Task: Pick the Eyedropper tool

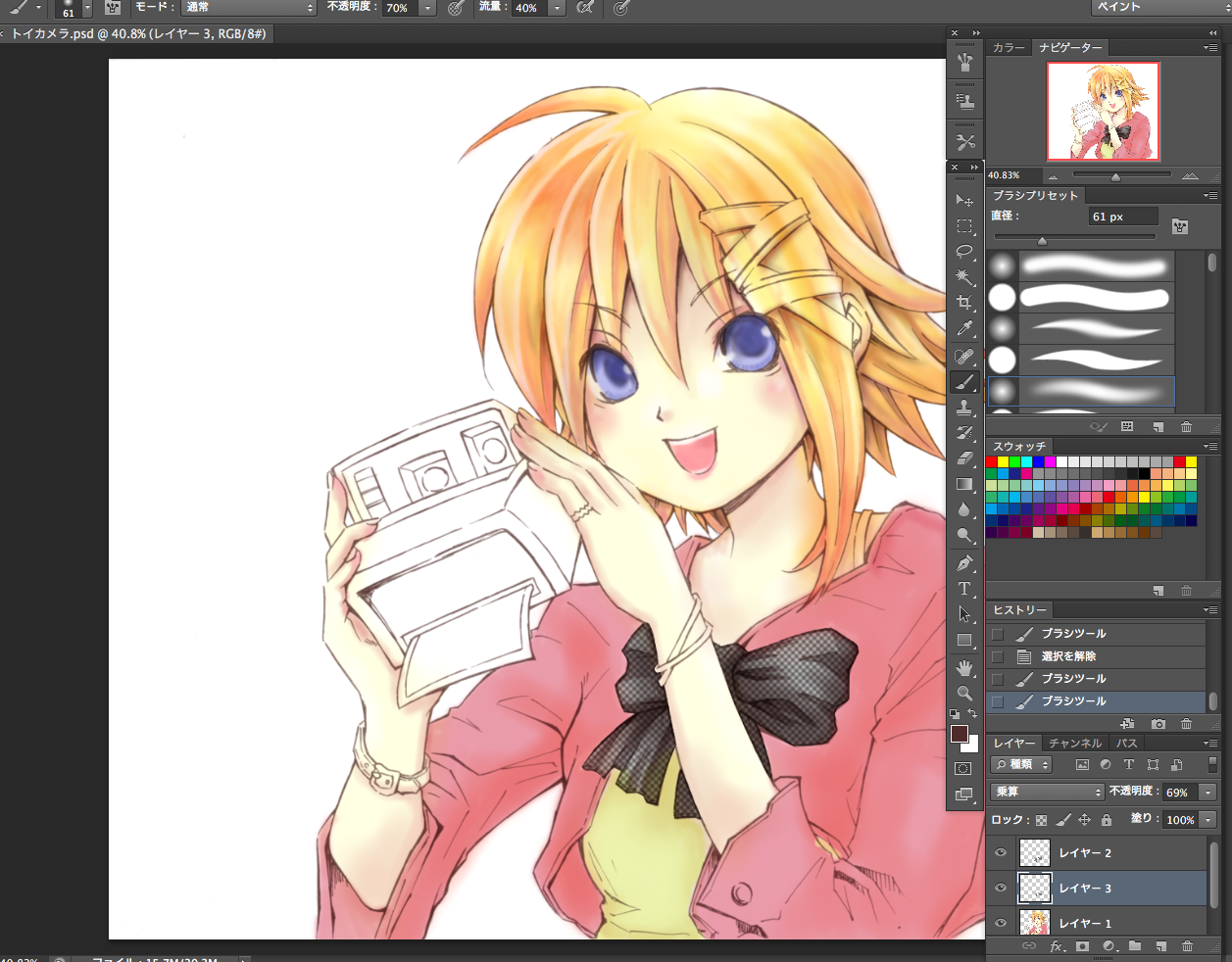Action: click(964, 329)
